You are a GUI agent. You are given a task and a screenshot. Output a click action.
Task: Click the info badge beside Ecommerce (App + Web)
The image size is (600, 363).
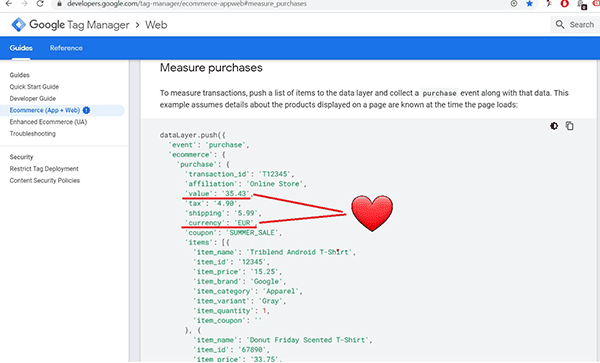pyautogui.click(x=86, y=110)
